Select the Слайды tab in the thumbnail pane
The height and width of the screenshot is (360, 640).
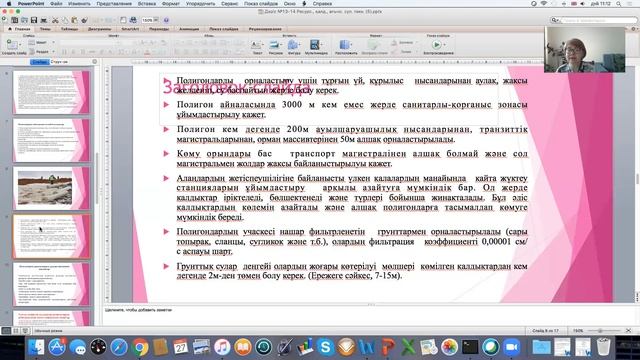coord(39,62)
